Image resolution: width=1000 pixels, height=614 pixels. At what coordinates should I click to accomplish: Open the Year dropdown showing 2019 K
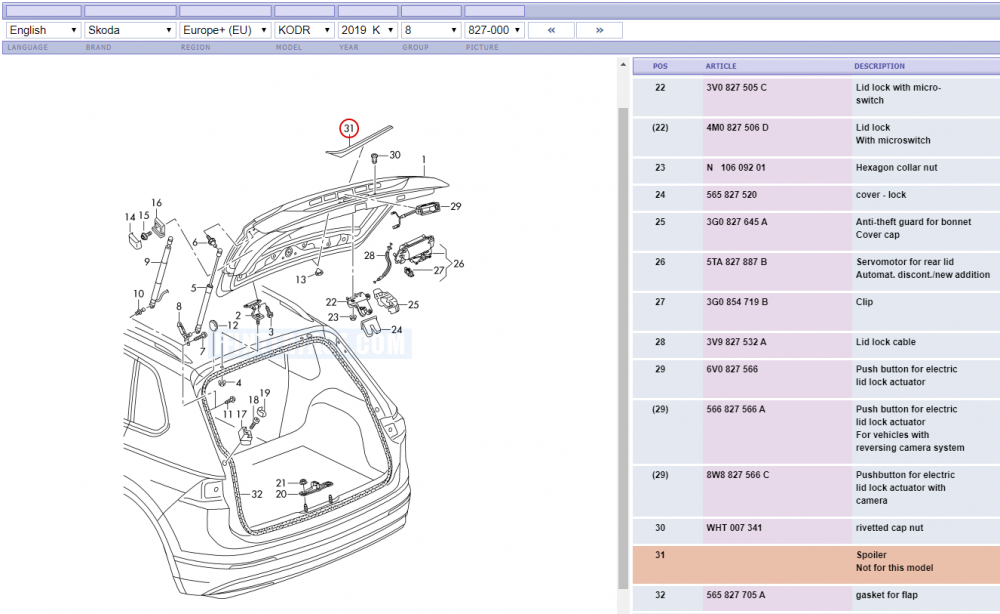(x=367, y=30)
